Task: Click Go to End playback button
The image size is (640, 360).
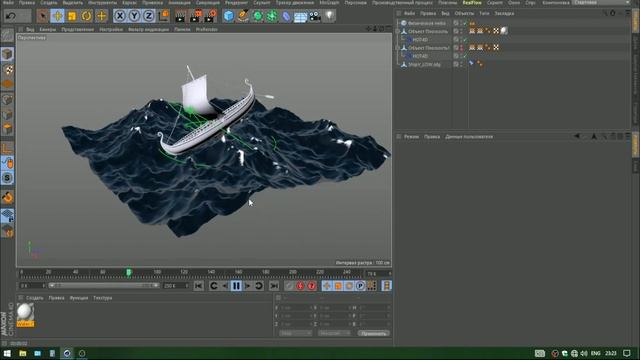Action: click(274, 286)
